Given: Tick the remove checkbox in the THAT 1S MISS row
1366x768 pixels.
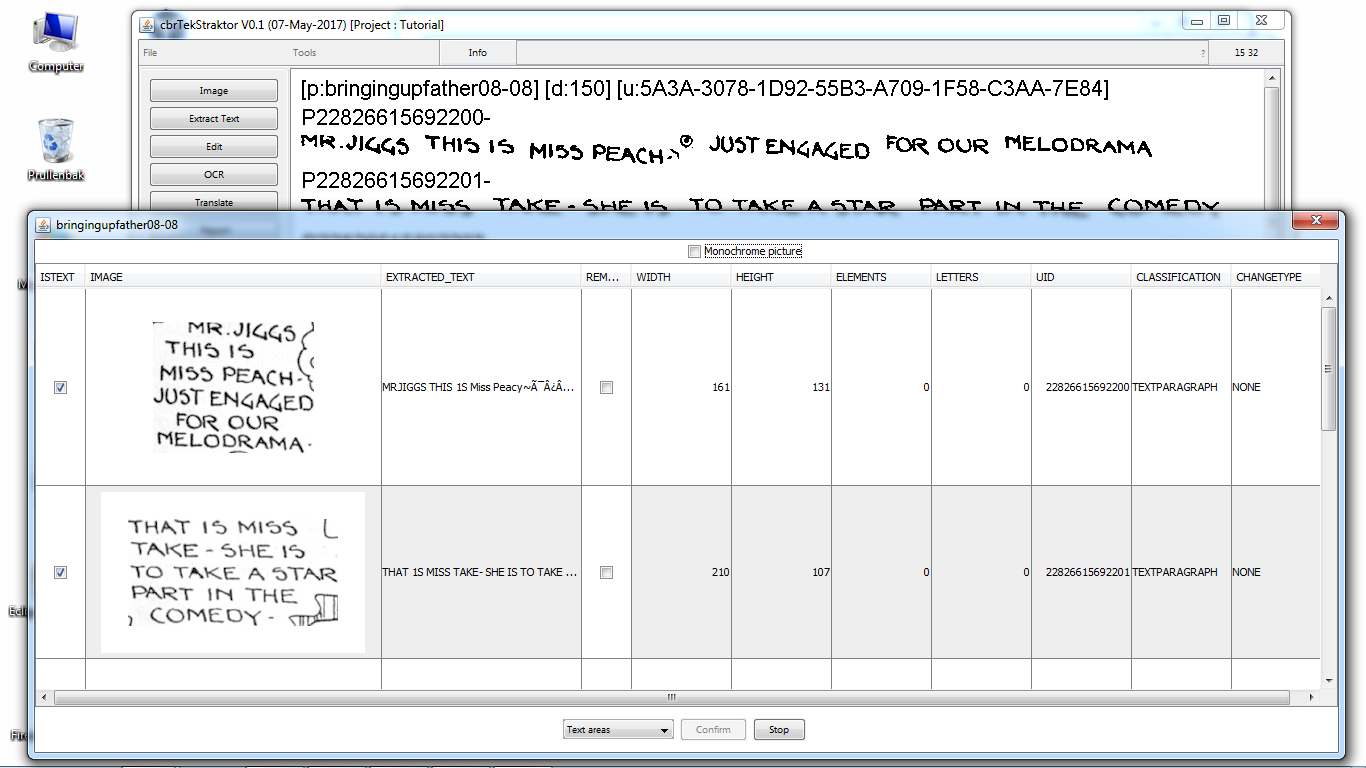Looking at the screenshot, I should 606,572.
